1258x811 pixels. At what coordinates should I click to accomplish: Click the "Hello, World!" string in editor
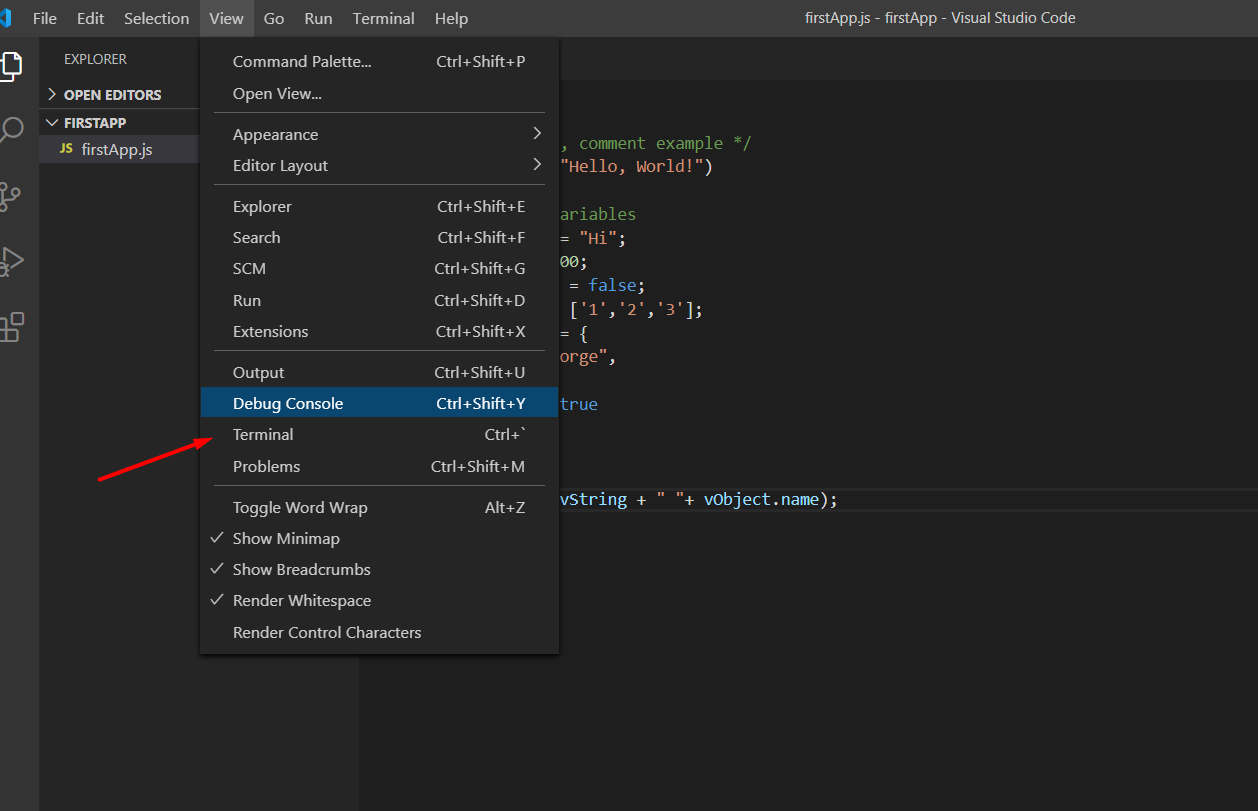pos(636,166)
